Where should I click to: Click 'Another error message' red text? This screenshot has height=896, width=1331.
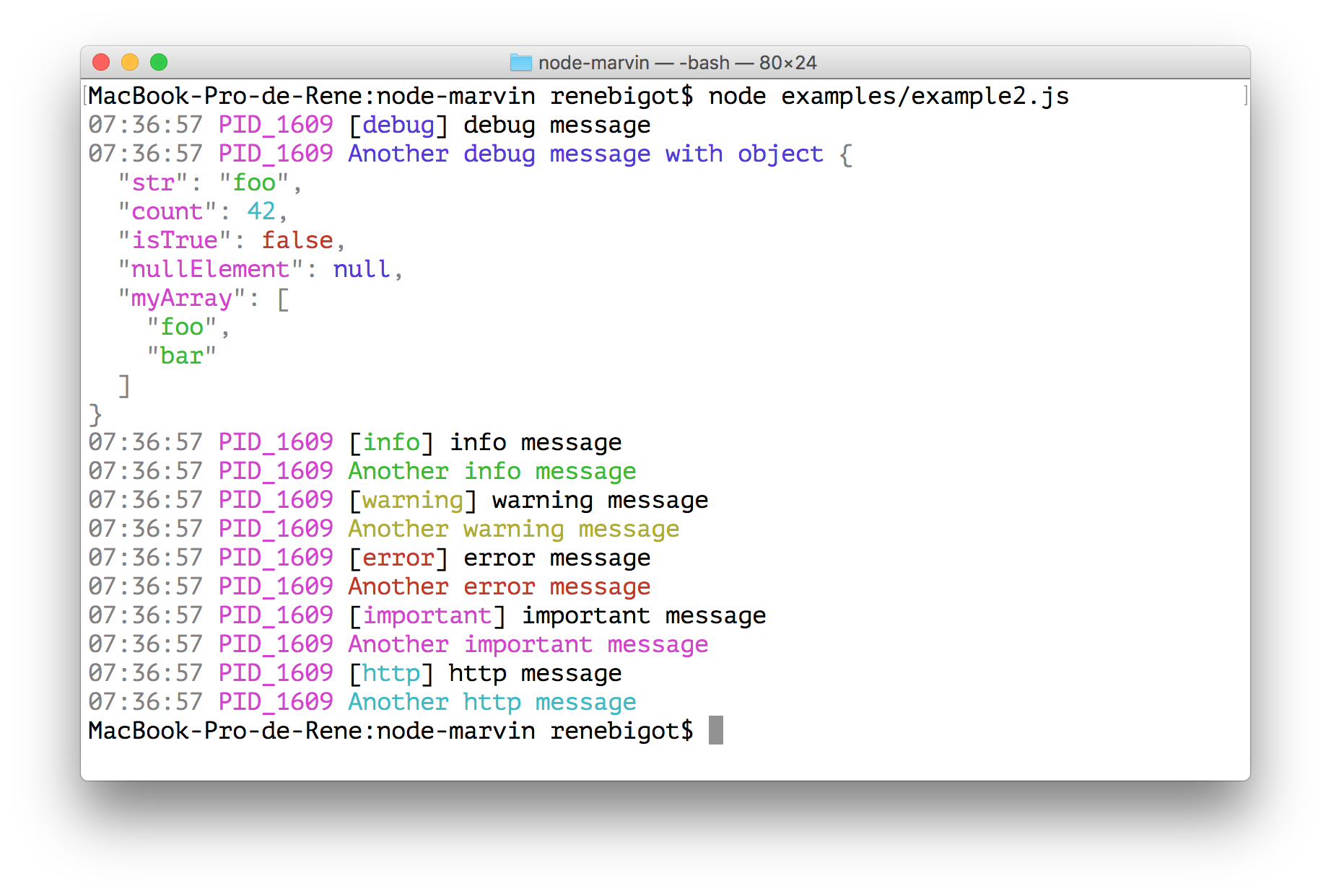pyautogui.click(x=499, y=587)
